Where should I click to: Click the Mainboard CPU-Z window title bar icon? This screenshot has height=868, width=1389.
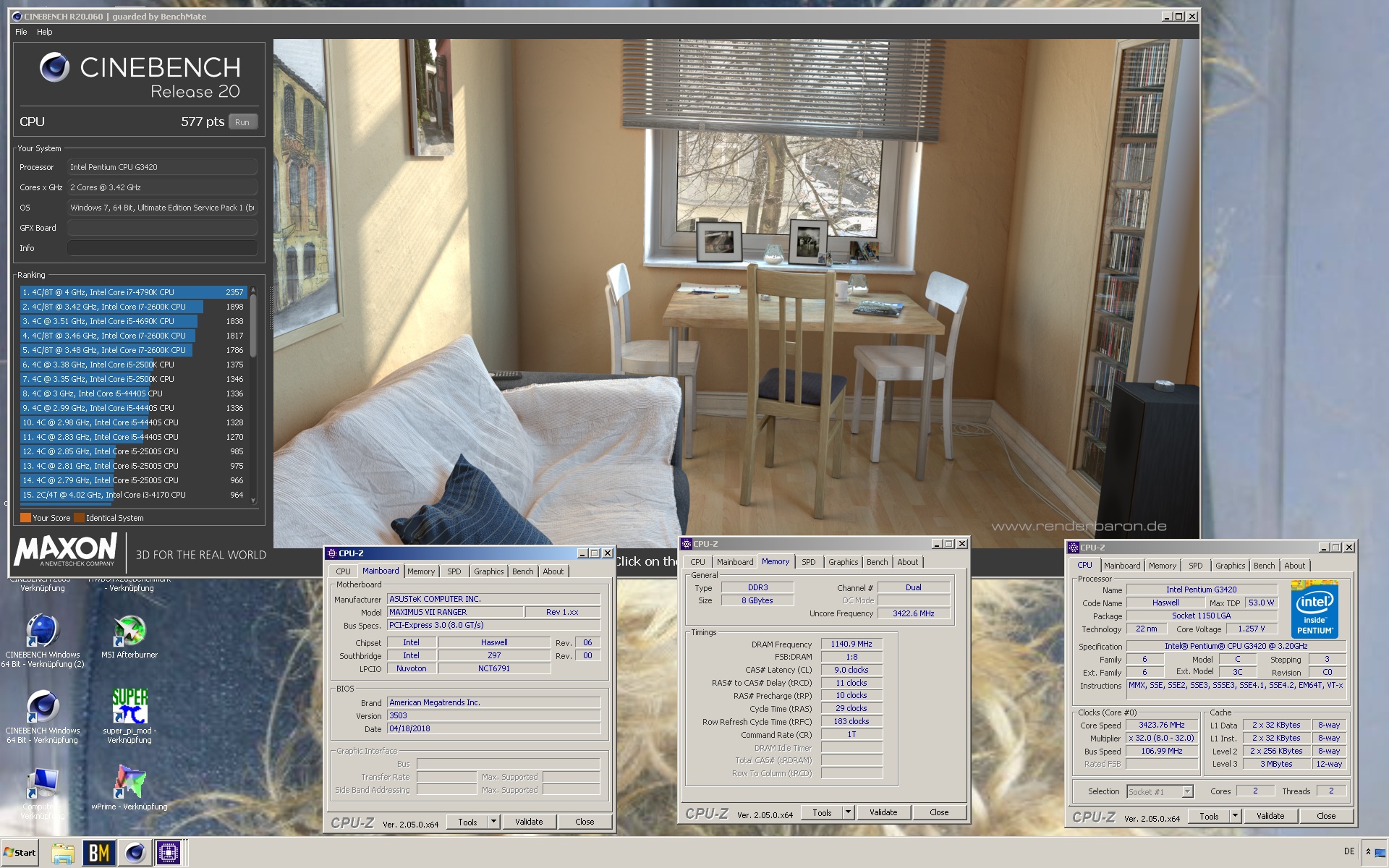(332, 553)
